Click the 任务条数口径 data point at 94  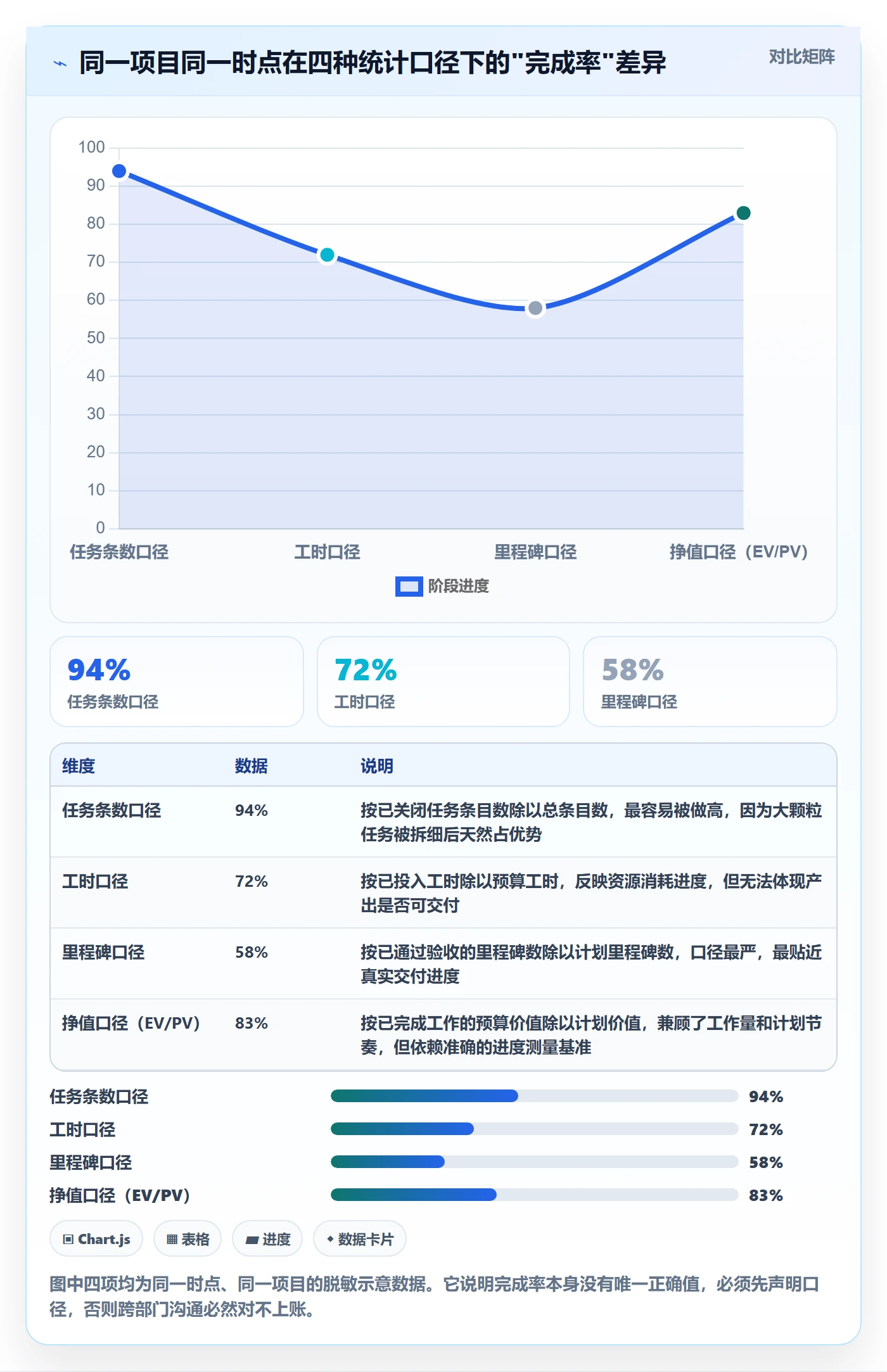tap(119, 171)
